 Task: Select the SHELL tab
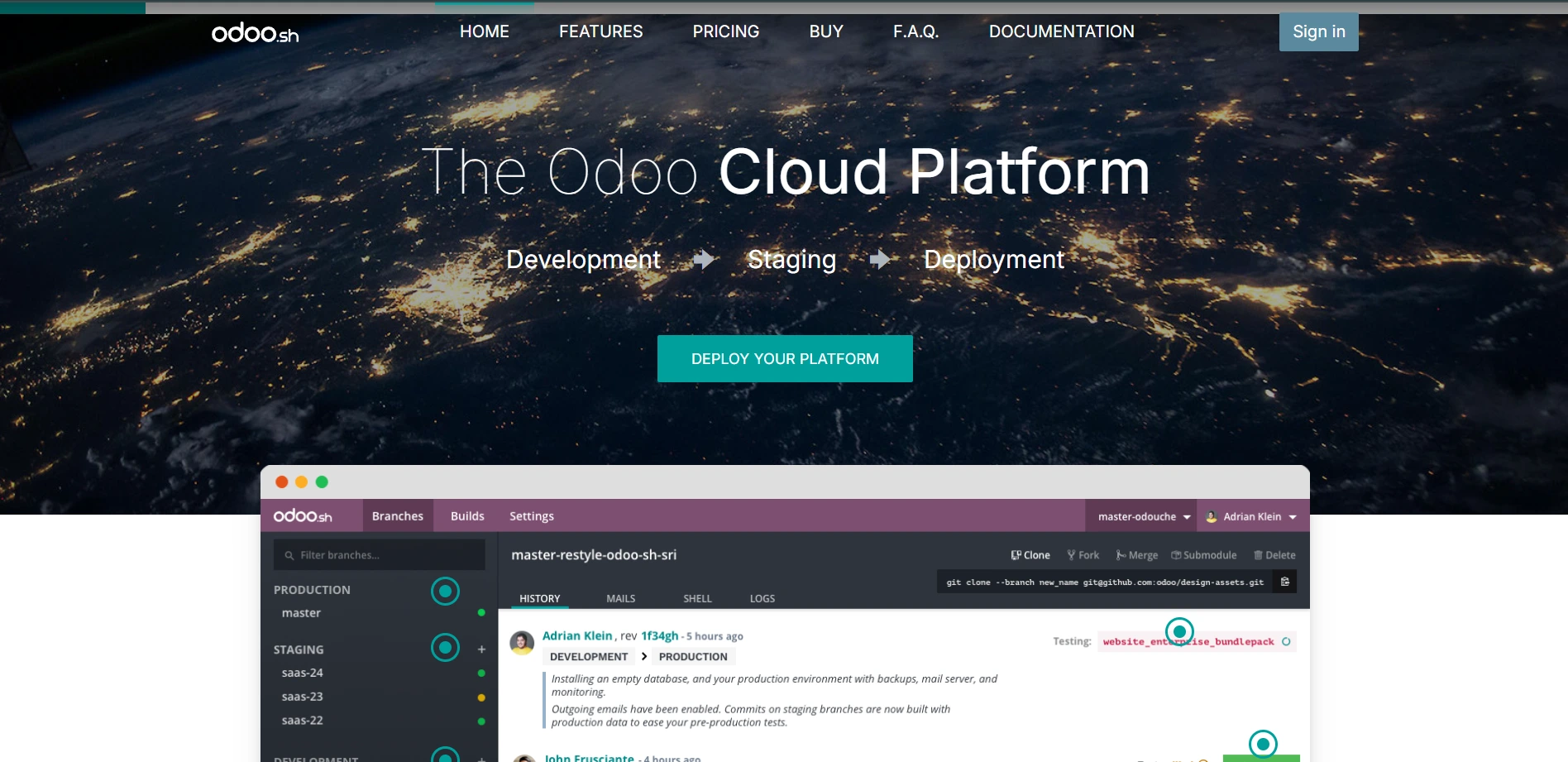(697, 598)
